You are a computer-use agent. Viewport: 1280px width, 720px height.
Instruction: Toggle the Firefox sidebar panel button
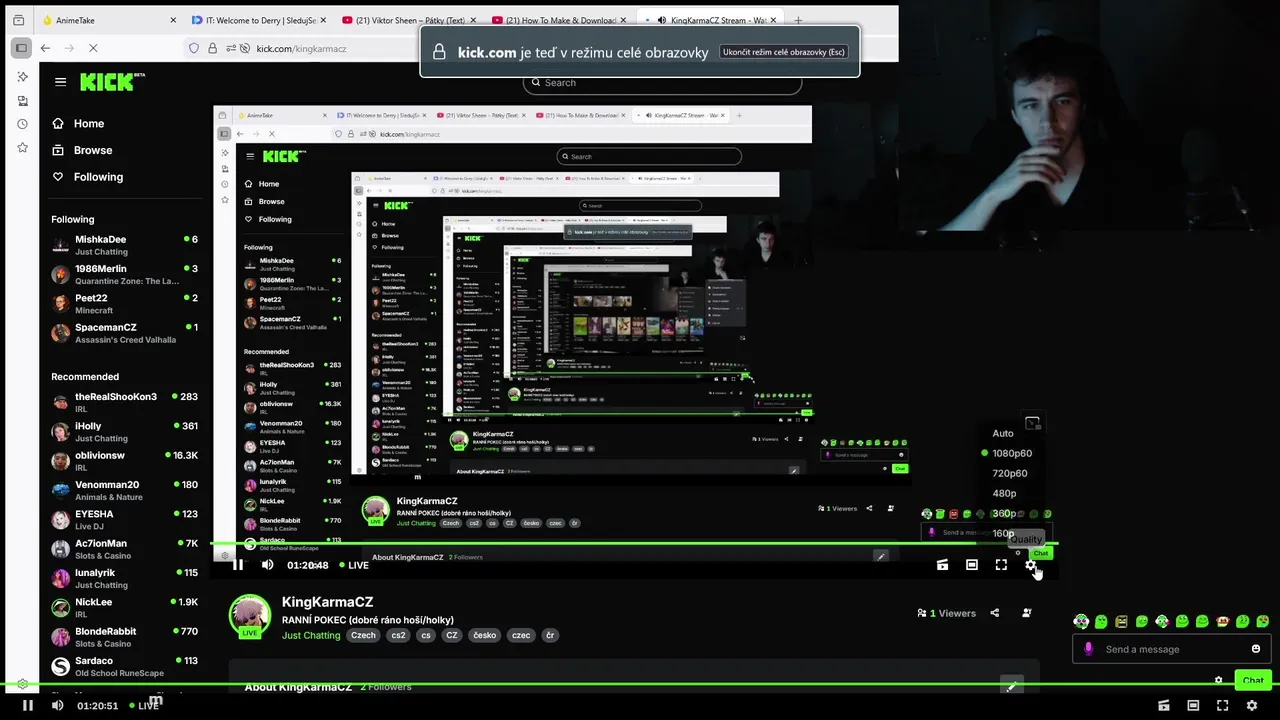(x=21, y=48)
